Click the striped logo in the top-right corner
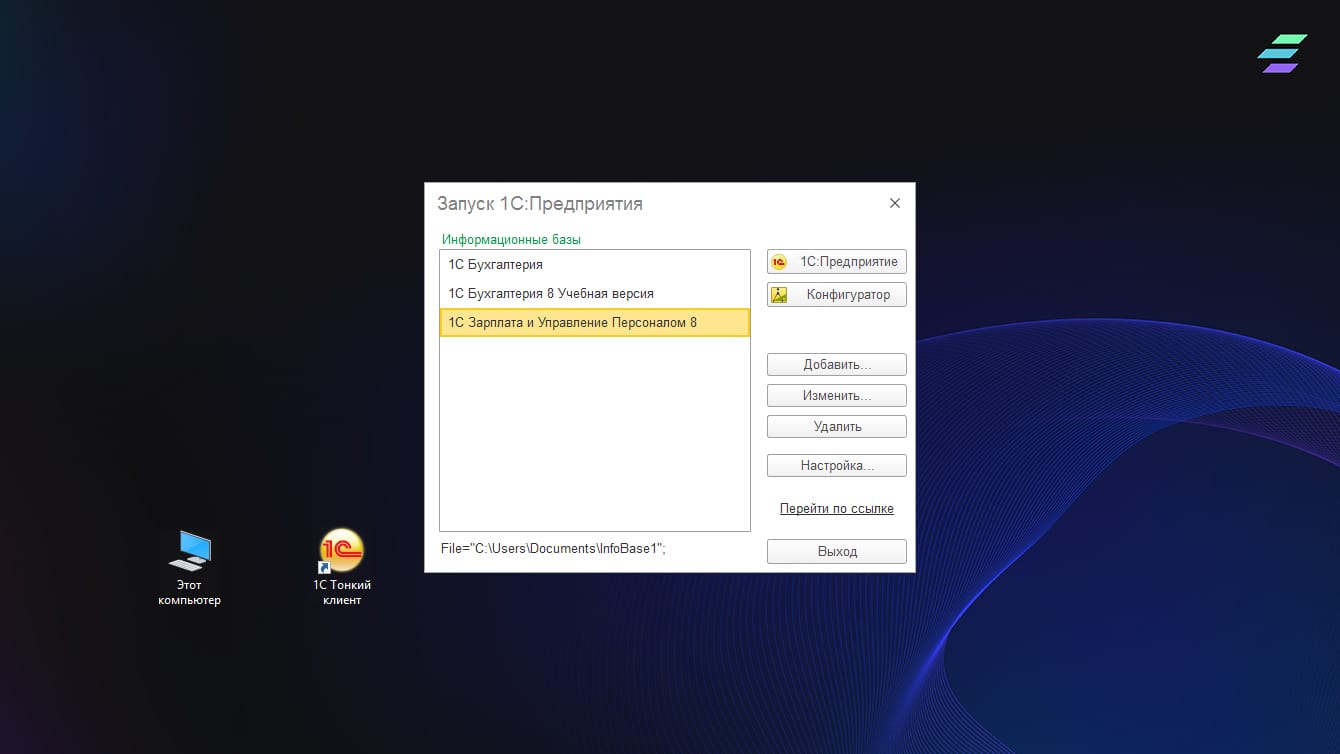Screen dimensions: 1340x754 click(1281, 54)
